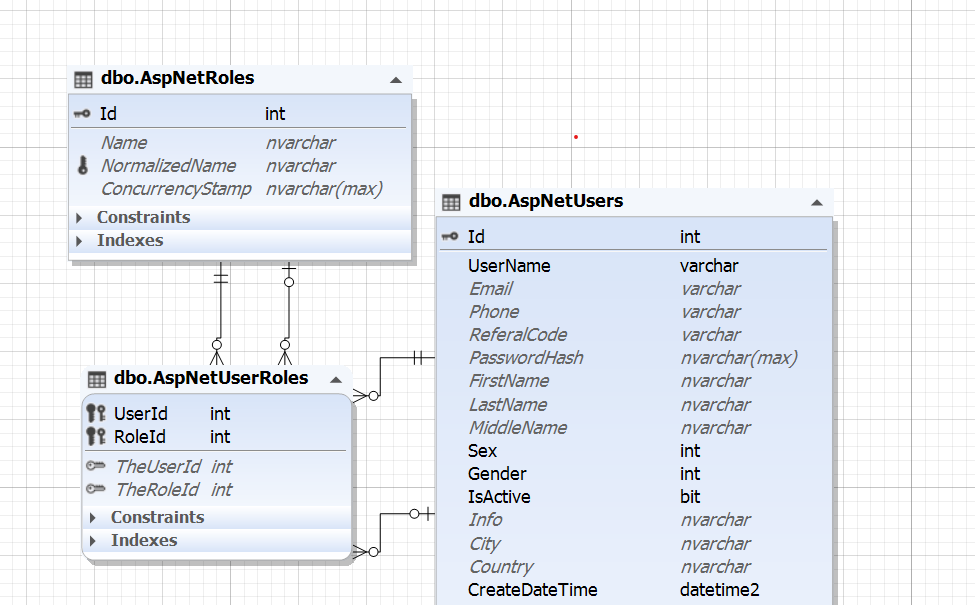Click the nvarchar(max) type of PasswordHash

click(x=739, y=358)
